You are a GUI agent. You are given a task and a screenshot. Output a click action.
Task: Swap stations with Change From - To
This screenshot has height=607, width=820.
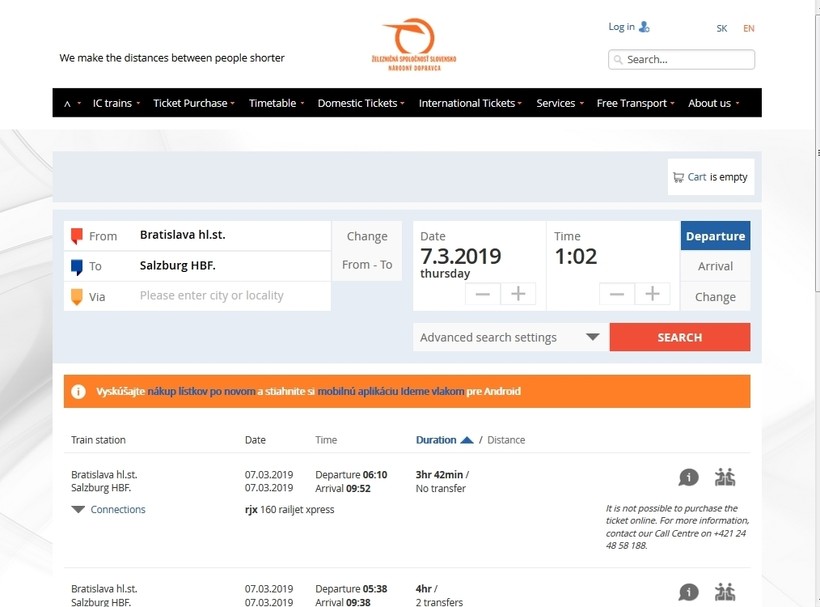[x=367, y=250]
